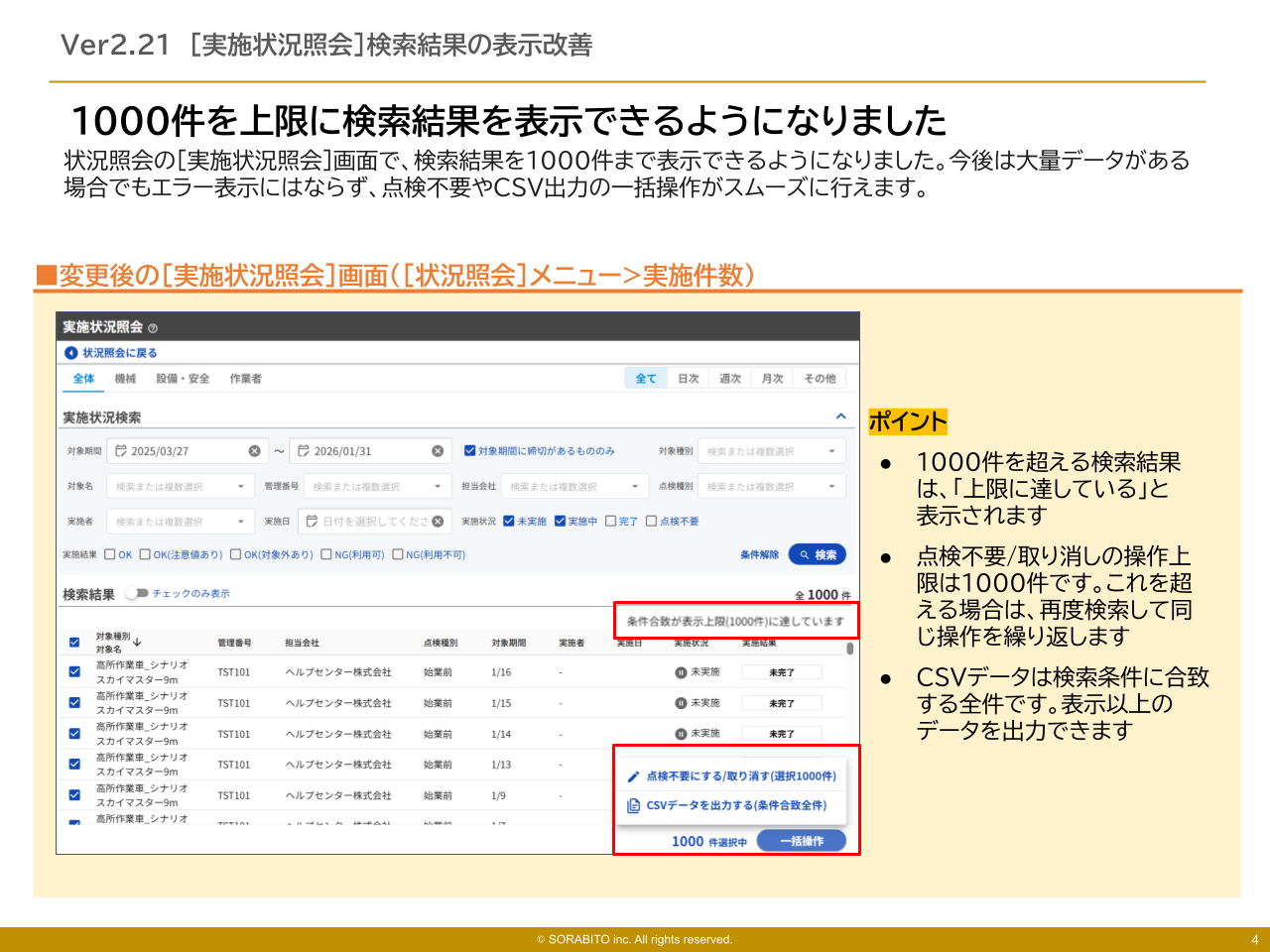1270x952 pixels.
Task: Toggle the チェックのみ表示 switch
Action: (x=137, y=594)
